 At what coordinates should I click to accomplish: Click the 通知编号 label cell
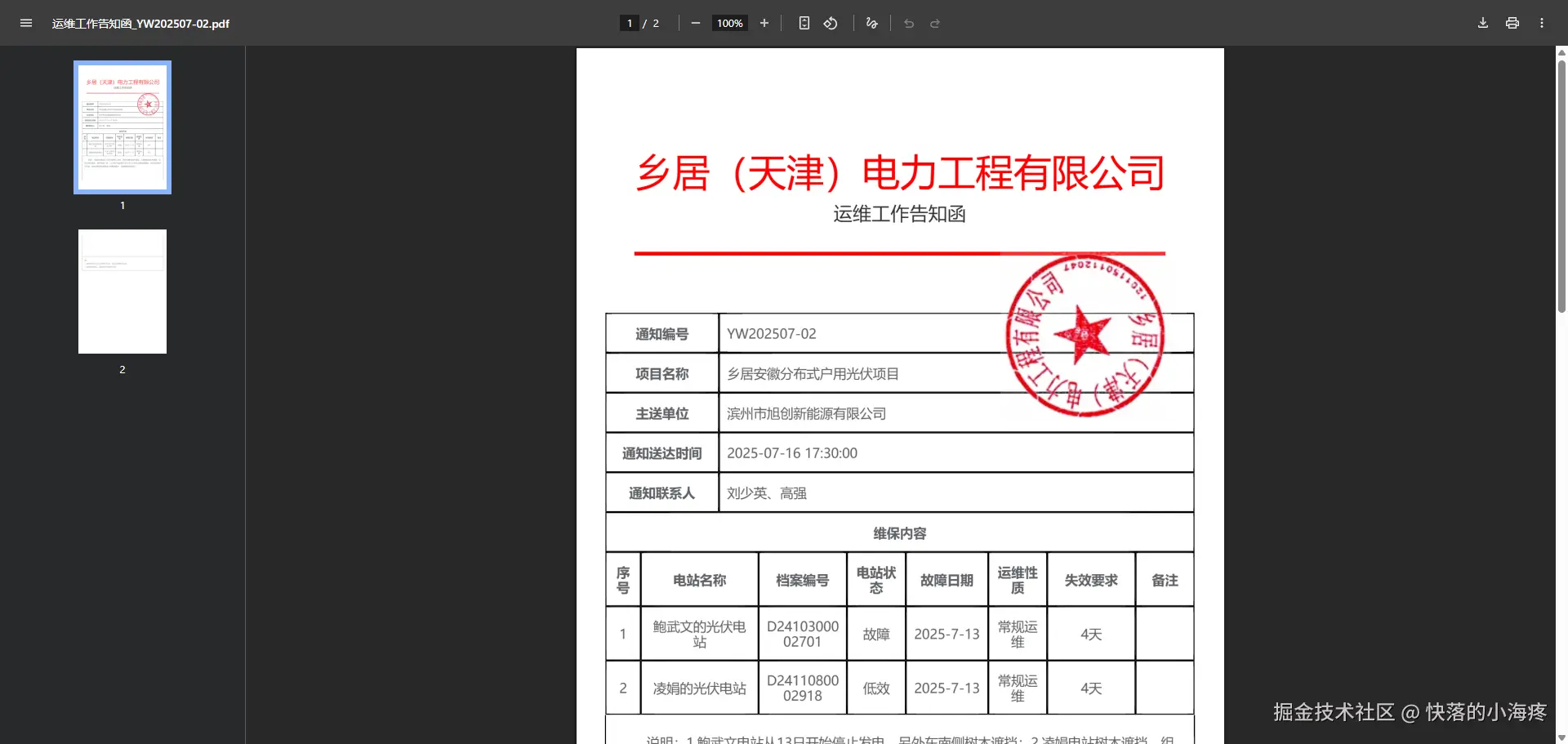[x=662, y=334]
